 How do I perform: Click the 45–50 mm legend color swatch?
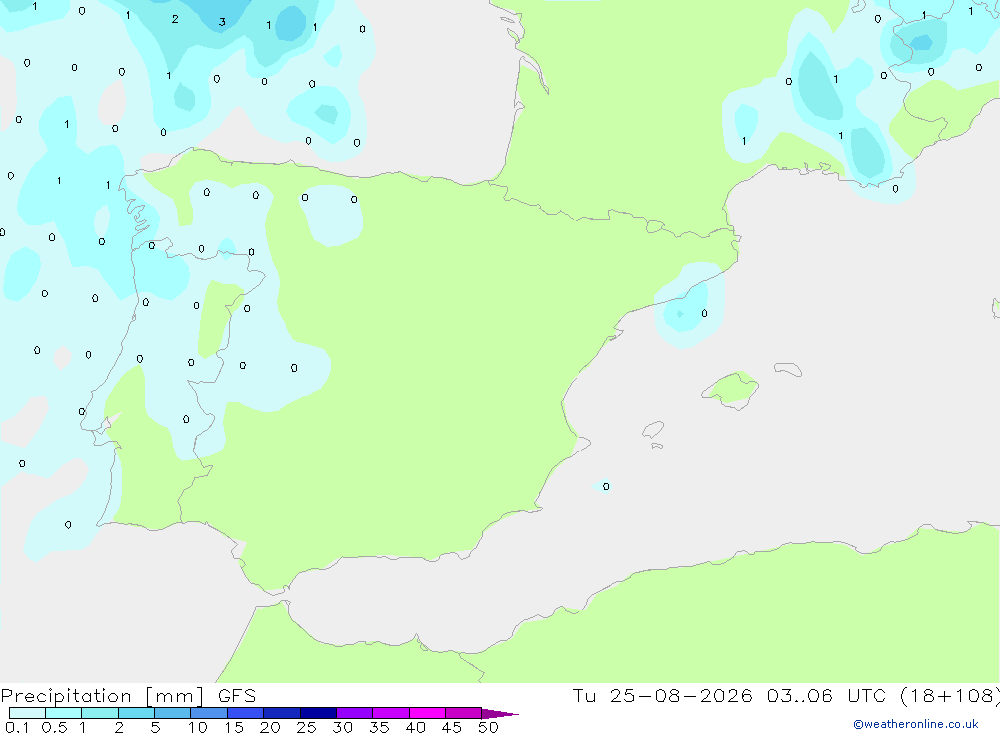[x=464, y=713]
